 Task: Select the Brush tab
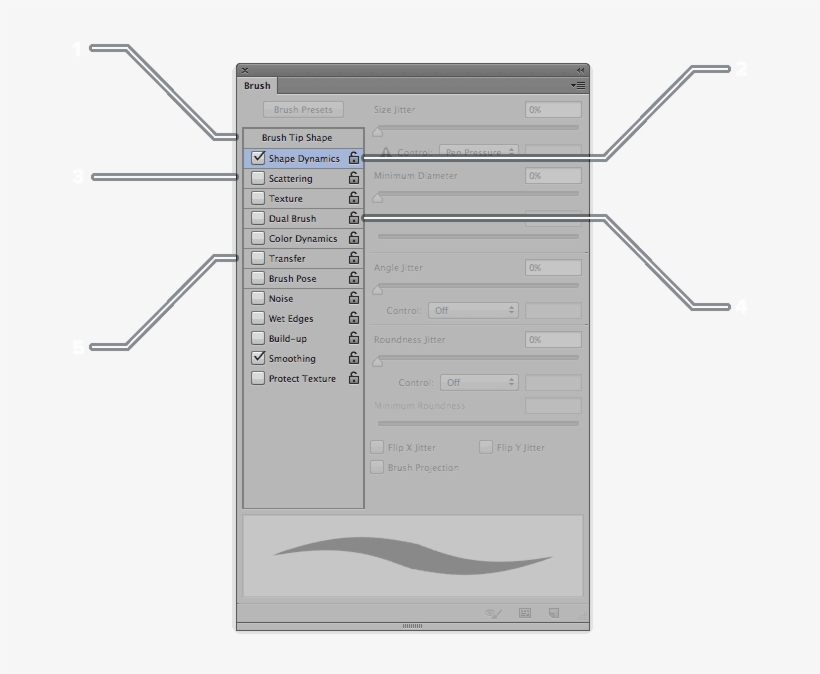tap(256, 85)
